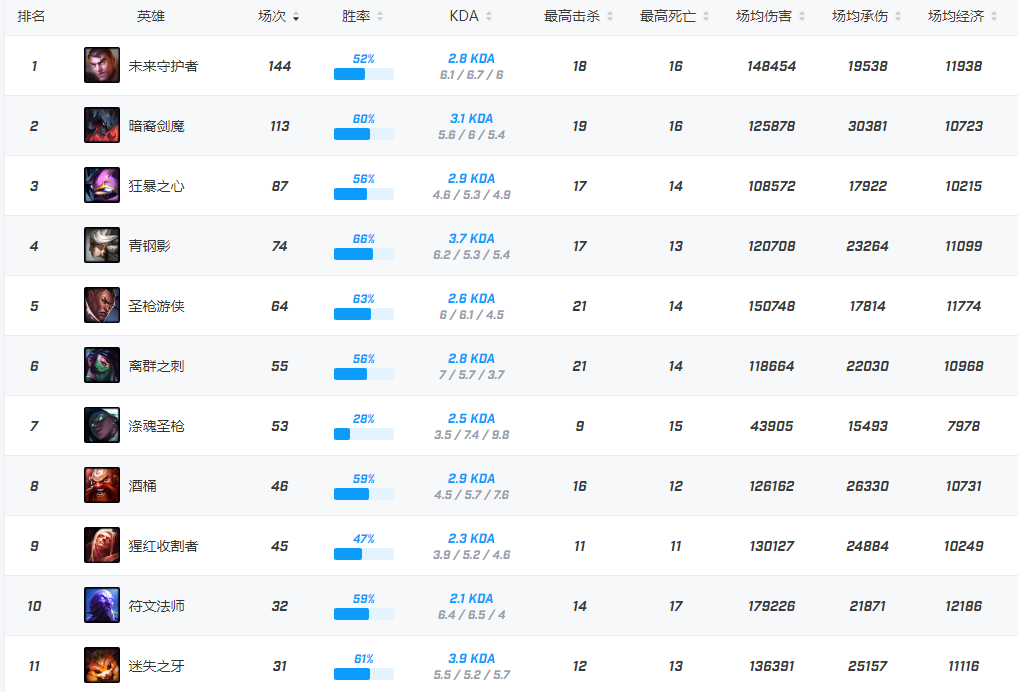Viewport: 1018px width, 692px height.
Task: Click the 英雄 column header
Action: pos(151,16)
